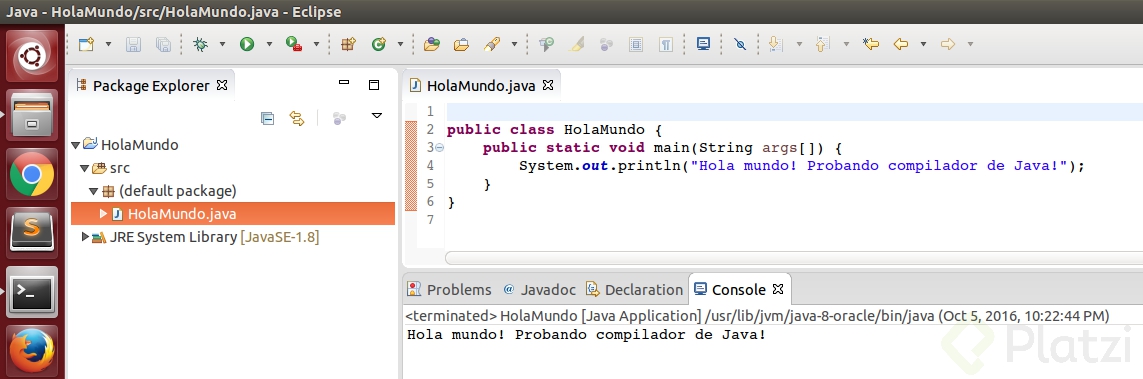Expand the HolaMundo.java tree item
This screenshot has height=379, width=1143.
[x=103, y=214]
